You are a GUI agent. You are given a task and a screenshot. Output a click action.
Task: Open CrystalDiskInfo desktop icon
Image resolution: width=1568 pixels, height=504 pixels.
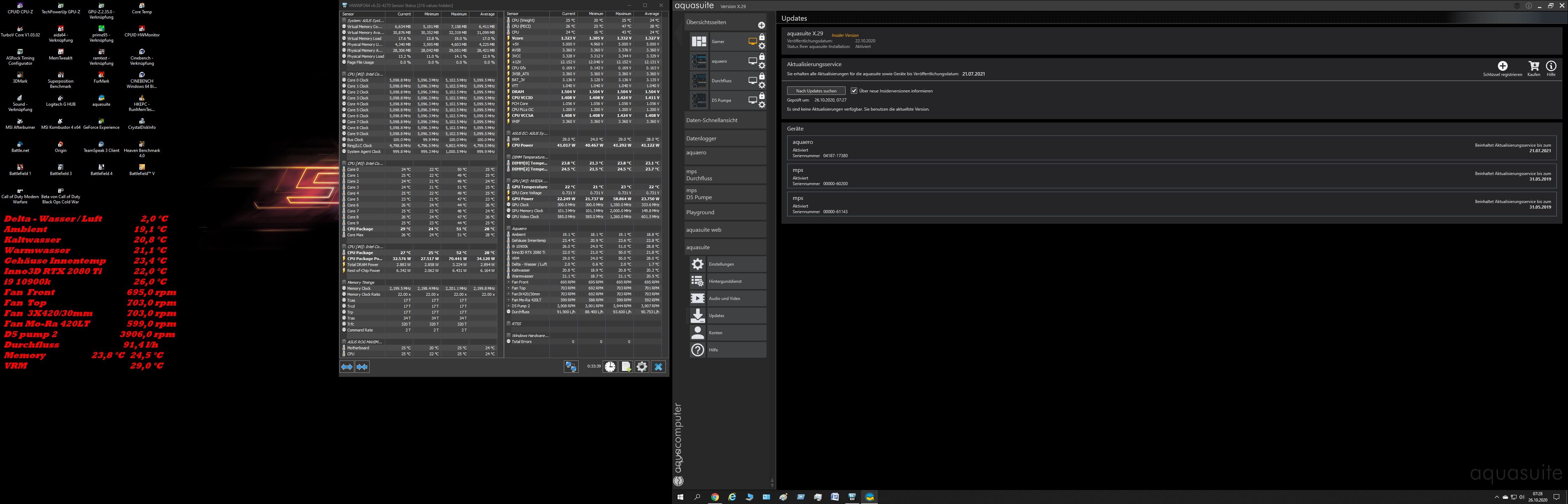(x=142, y=124)
